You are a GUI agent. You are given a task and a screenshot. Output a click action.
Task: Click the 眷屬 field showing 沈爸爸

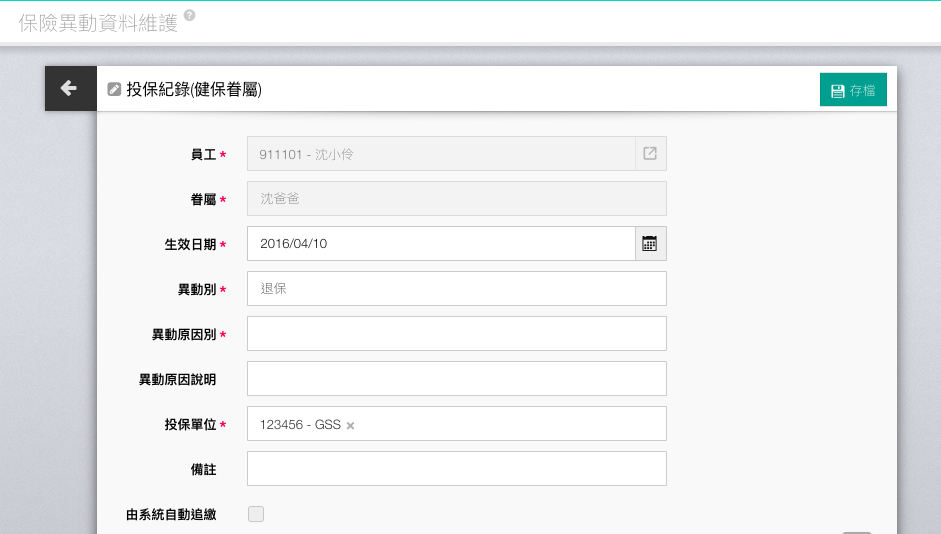tap(456, 199)
